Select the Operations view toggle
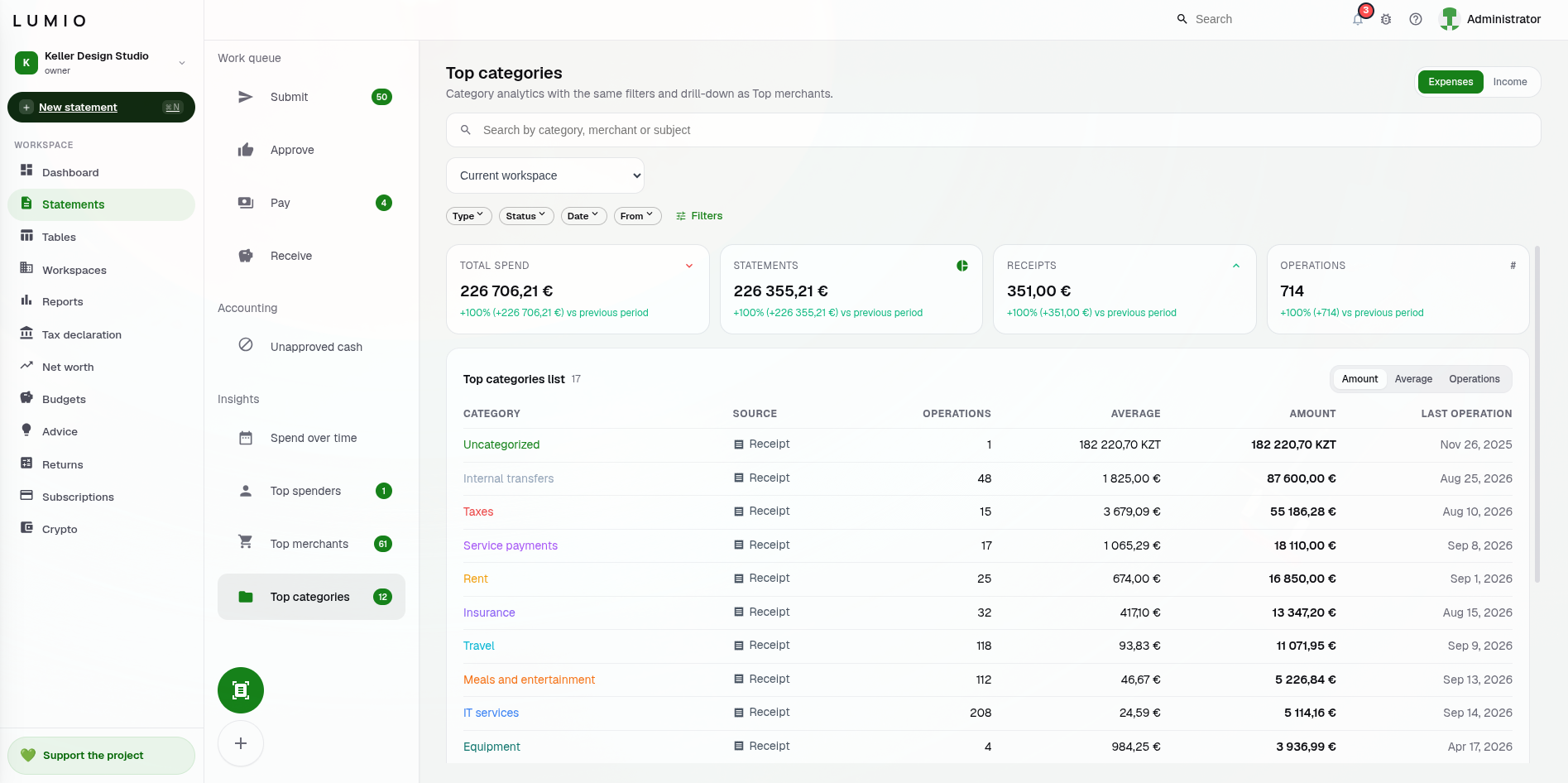The height and width of the screenshot is (783, 1568). [x=1474, y=379]
